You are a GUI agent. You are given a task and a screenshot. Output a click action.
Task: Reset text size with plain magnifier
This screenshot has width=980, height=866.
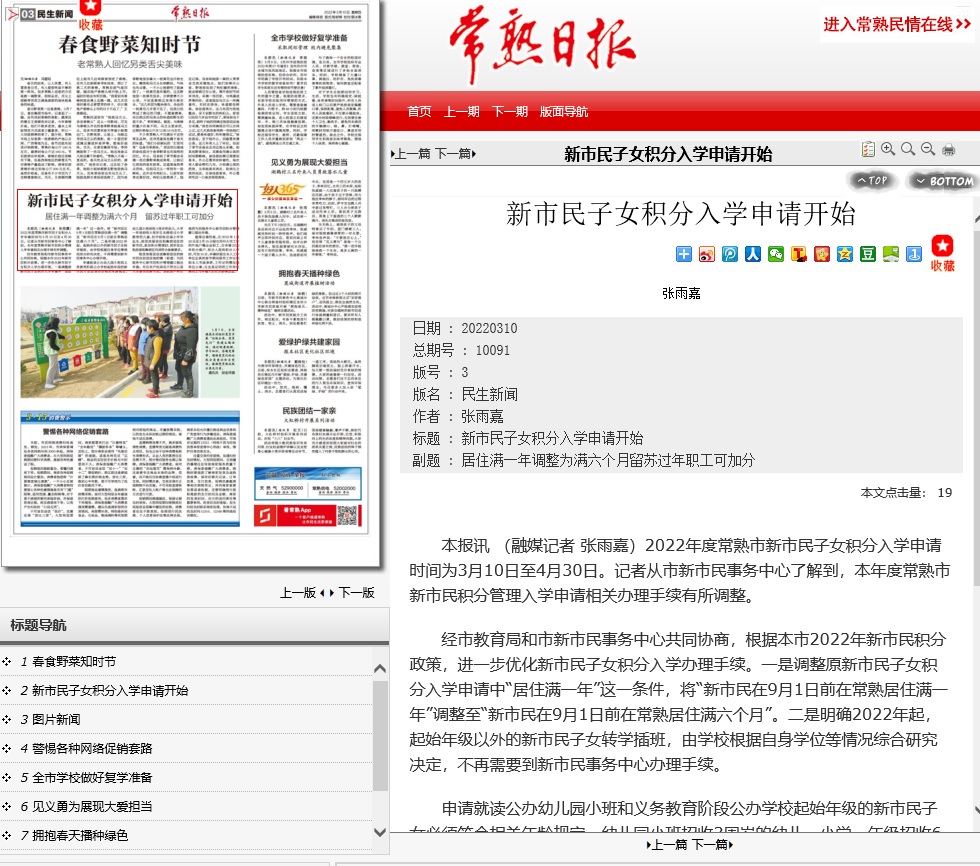(x=908, y=149)
